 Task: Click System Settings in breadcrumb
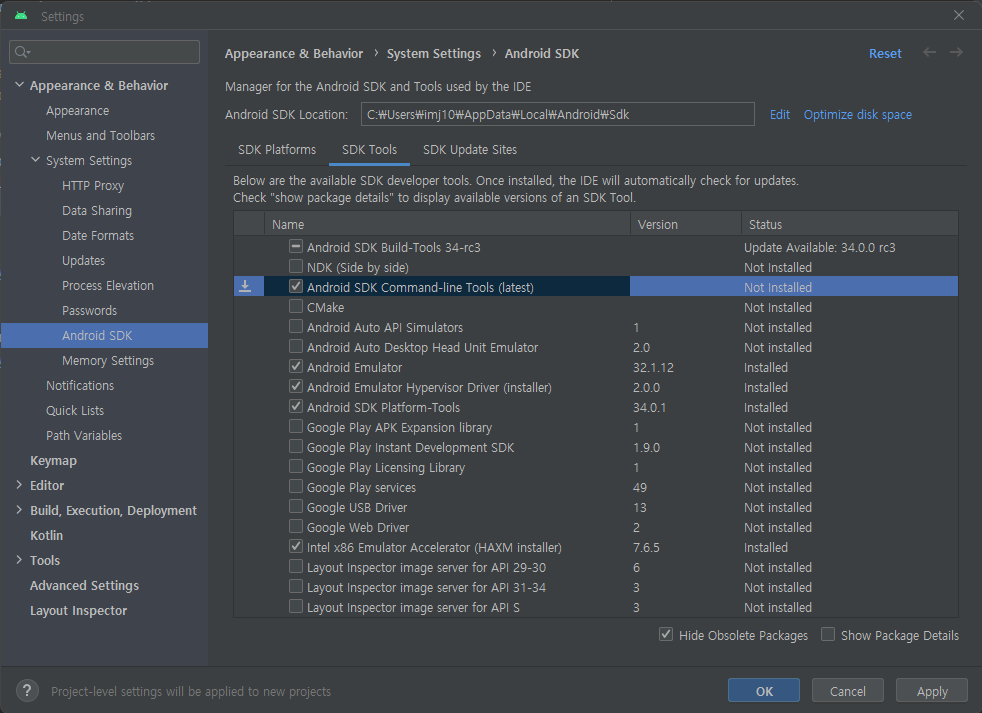433,54
